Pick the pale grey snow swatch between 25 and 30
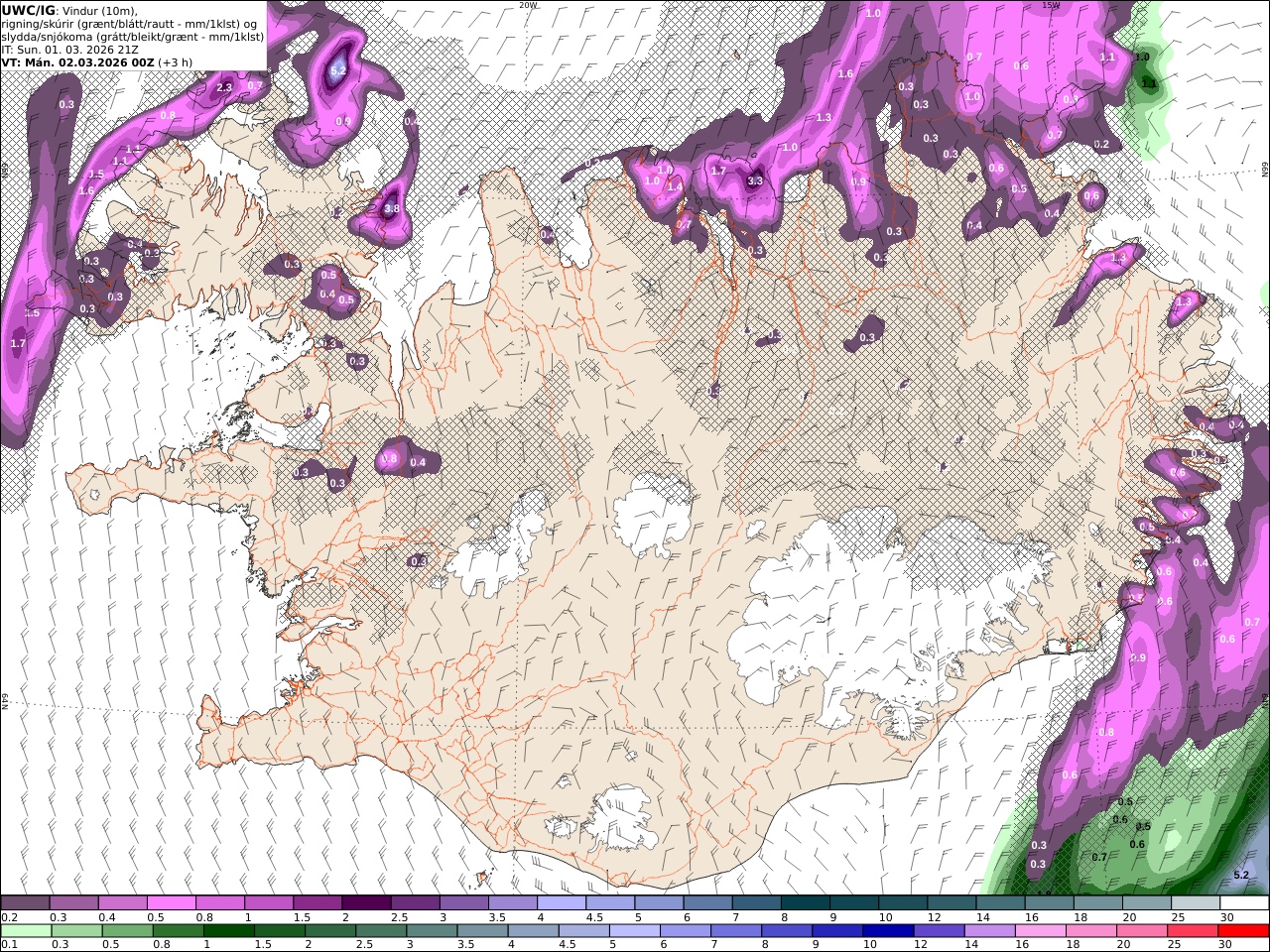The image size is (1270, 952). pyautogui.click(x=1196, y=903)
